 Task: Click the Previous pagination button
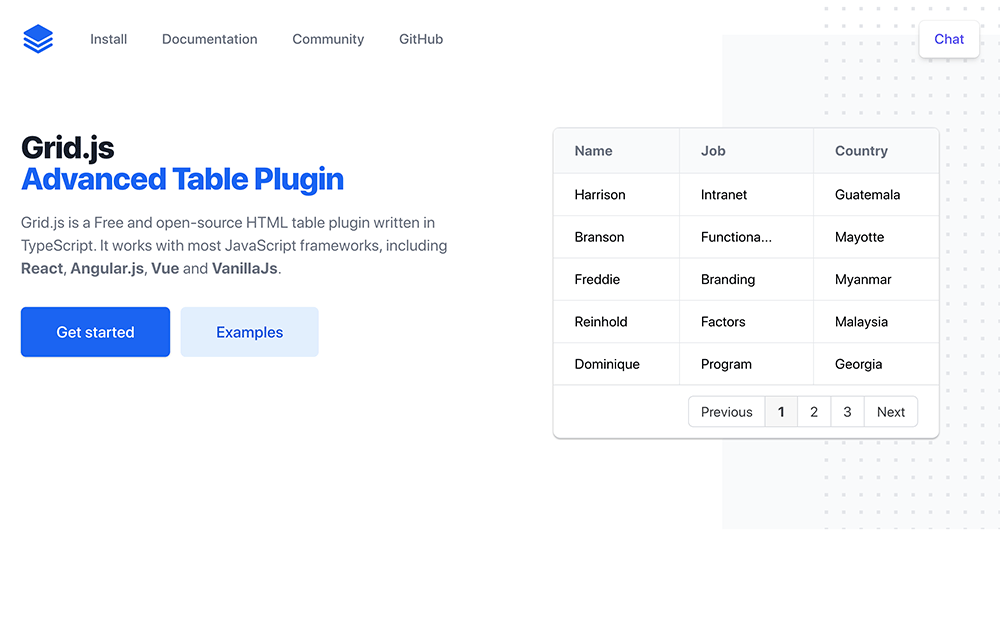726,411
